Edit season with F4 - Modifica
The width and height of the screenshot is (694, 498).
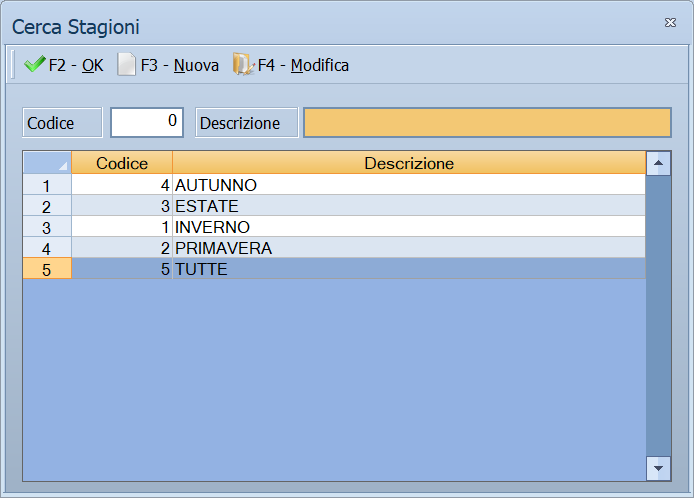[x=303, y=66]
